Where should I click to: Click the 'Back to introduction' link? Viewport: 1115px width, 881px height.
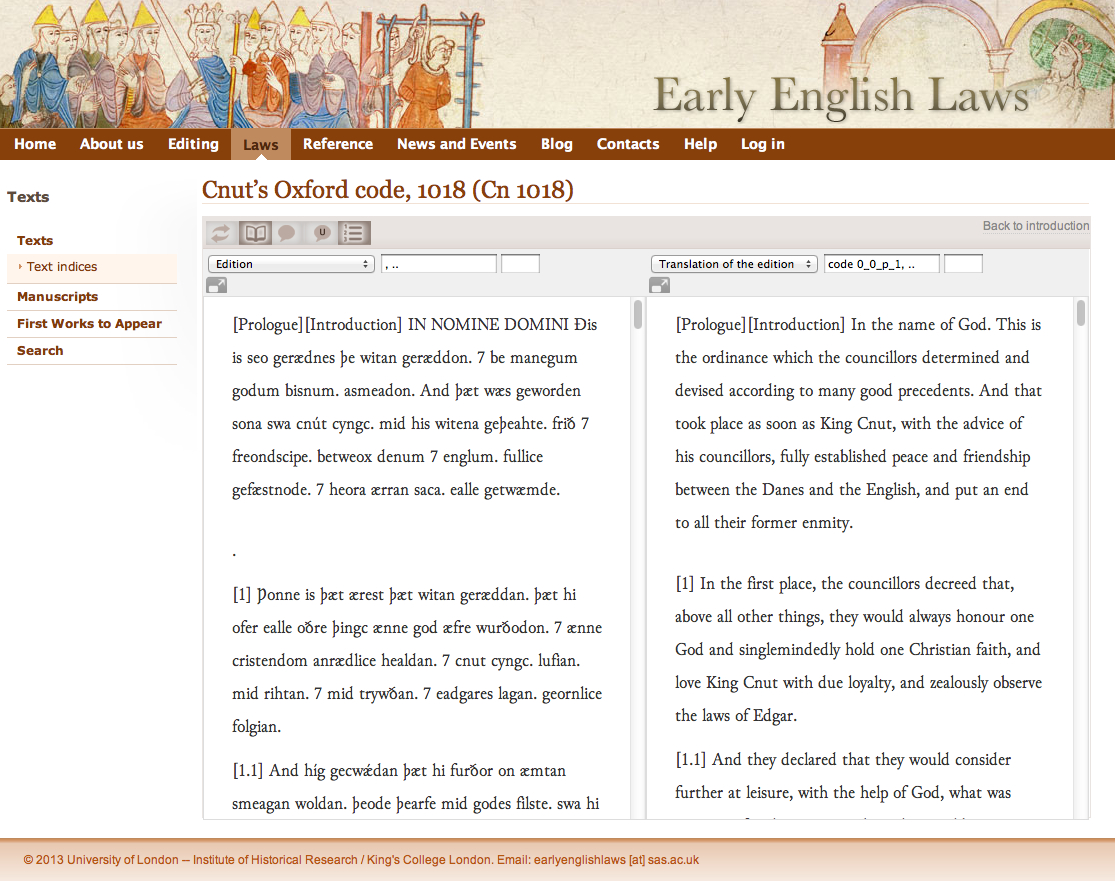point(1035,226)
